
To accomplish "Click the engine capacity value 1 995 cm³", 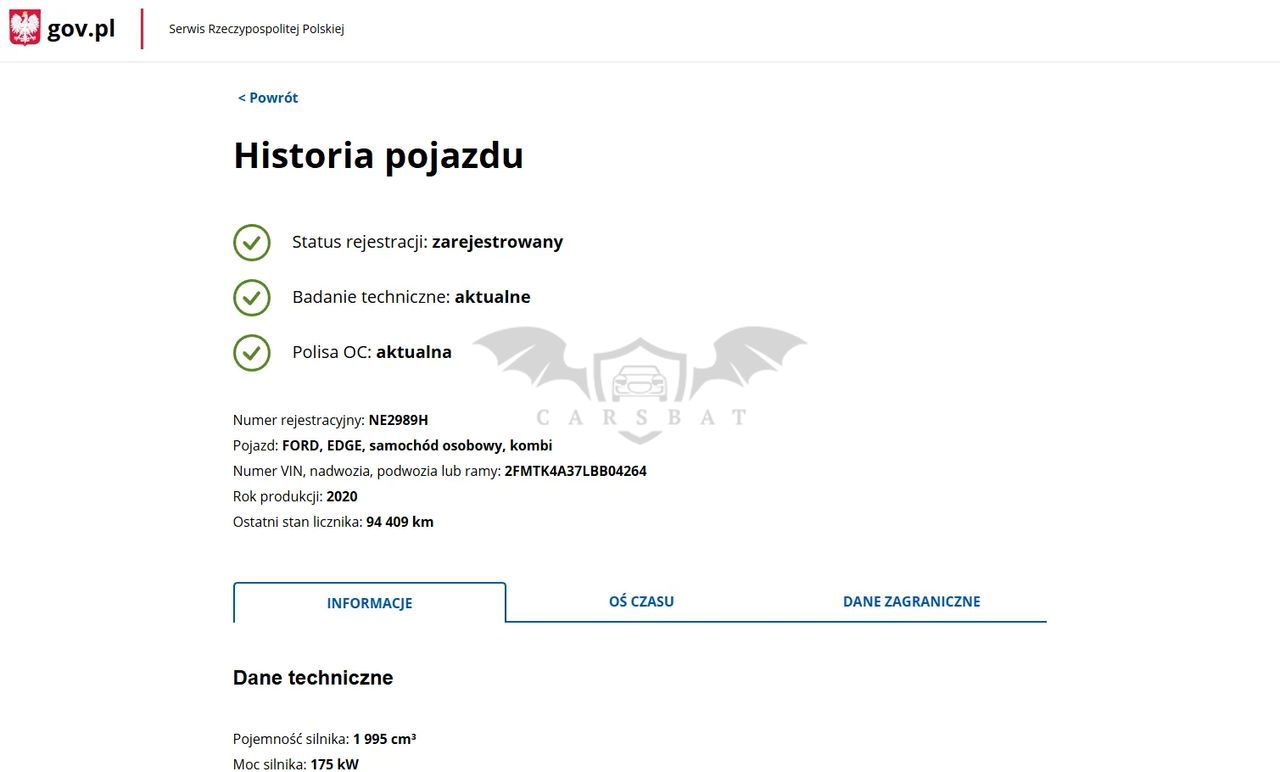I will [x=384, y=739].
